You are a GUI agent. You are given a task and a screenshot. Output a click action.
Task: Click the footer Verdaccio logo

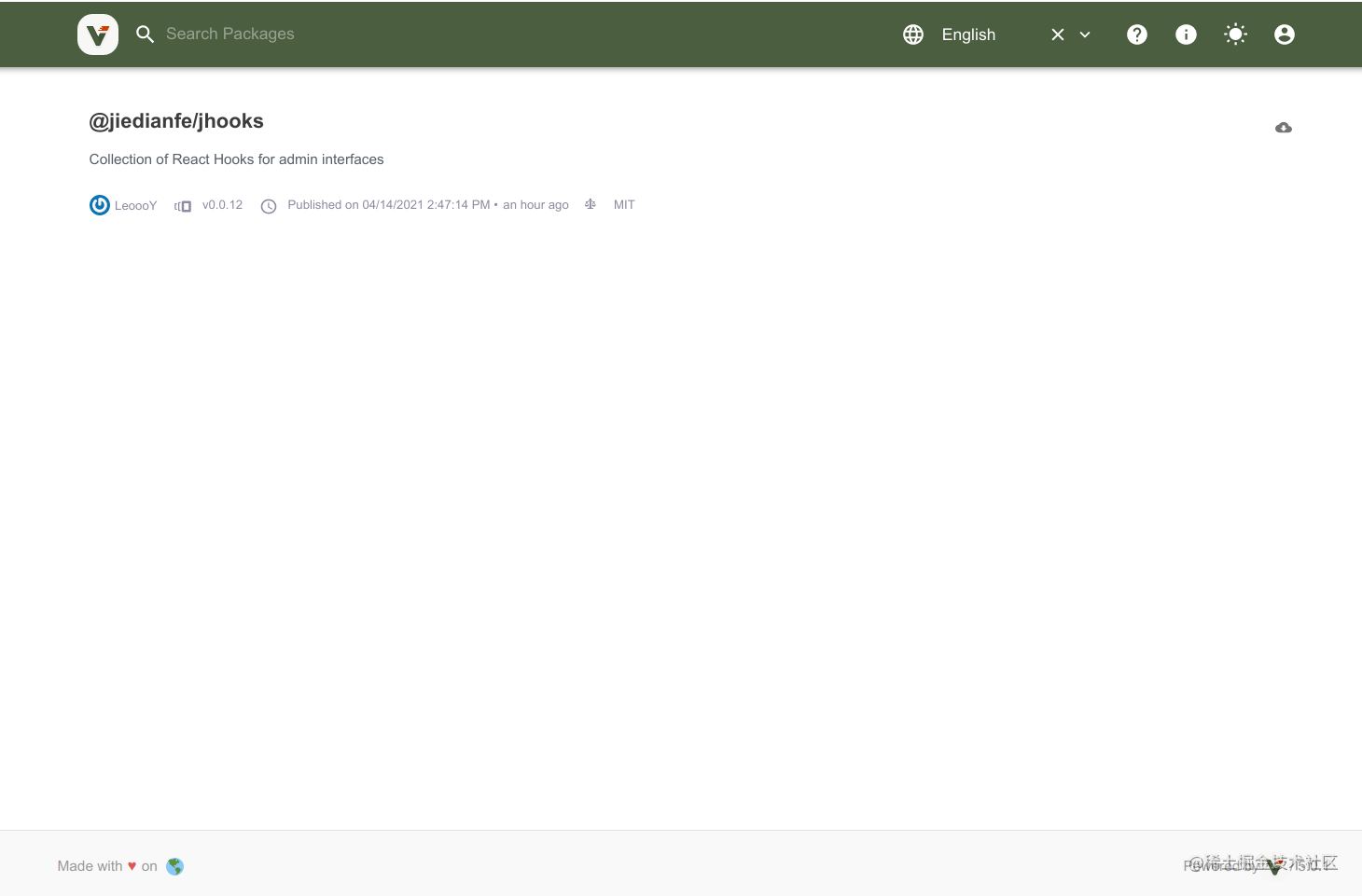(x=1274, y=866)
